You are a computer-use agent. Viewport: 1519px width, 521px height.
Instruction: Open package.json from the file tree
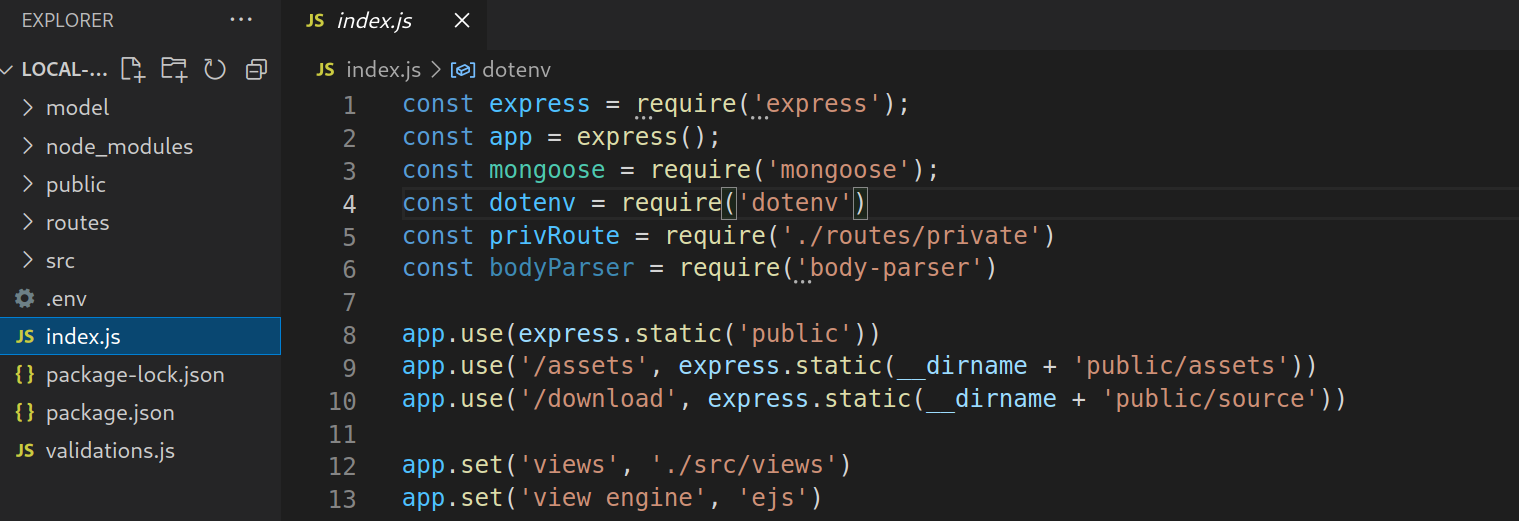109,413
